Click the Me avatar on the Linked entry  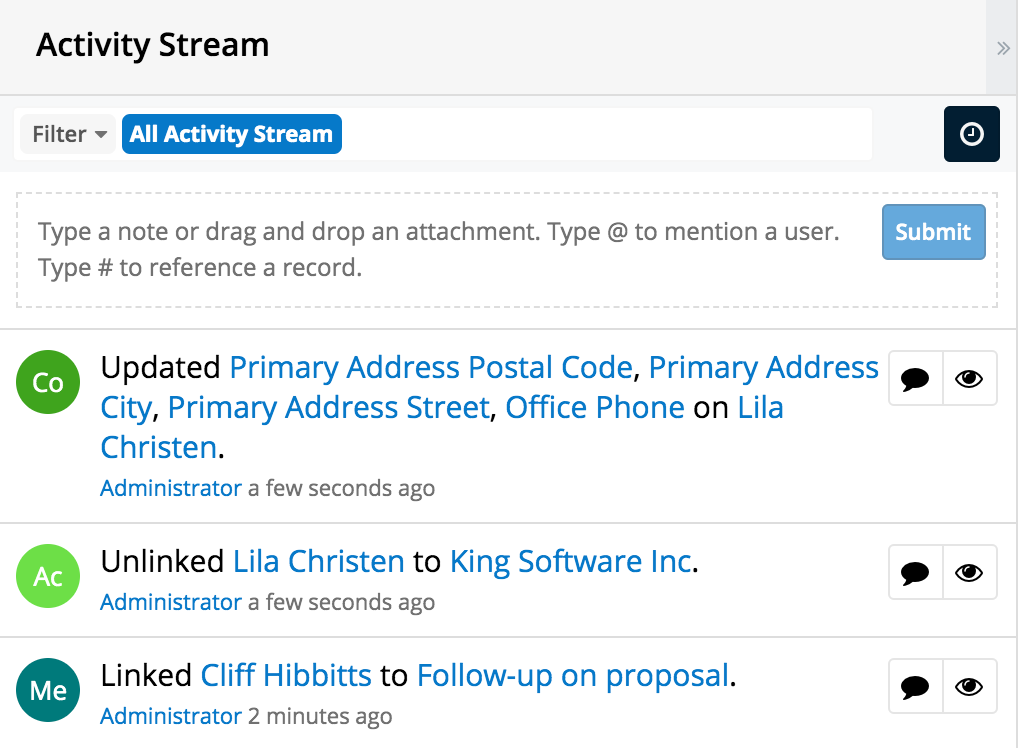click(48, 690)
